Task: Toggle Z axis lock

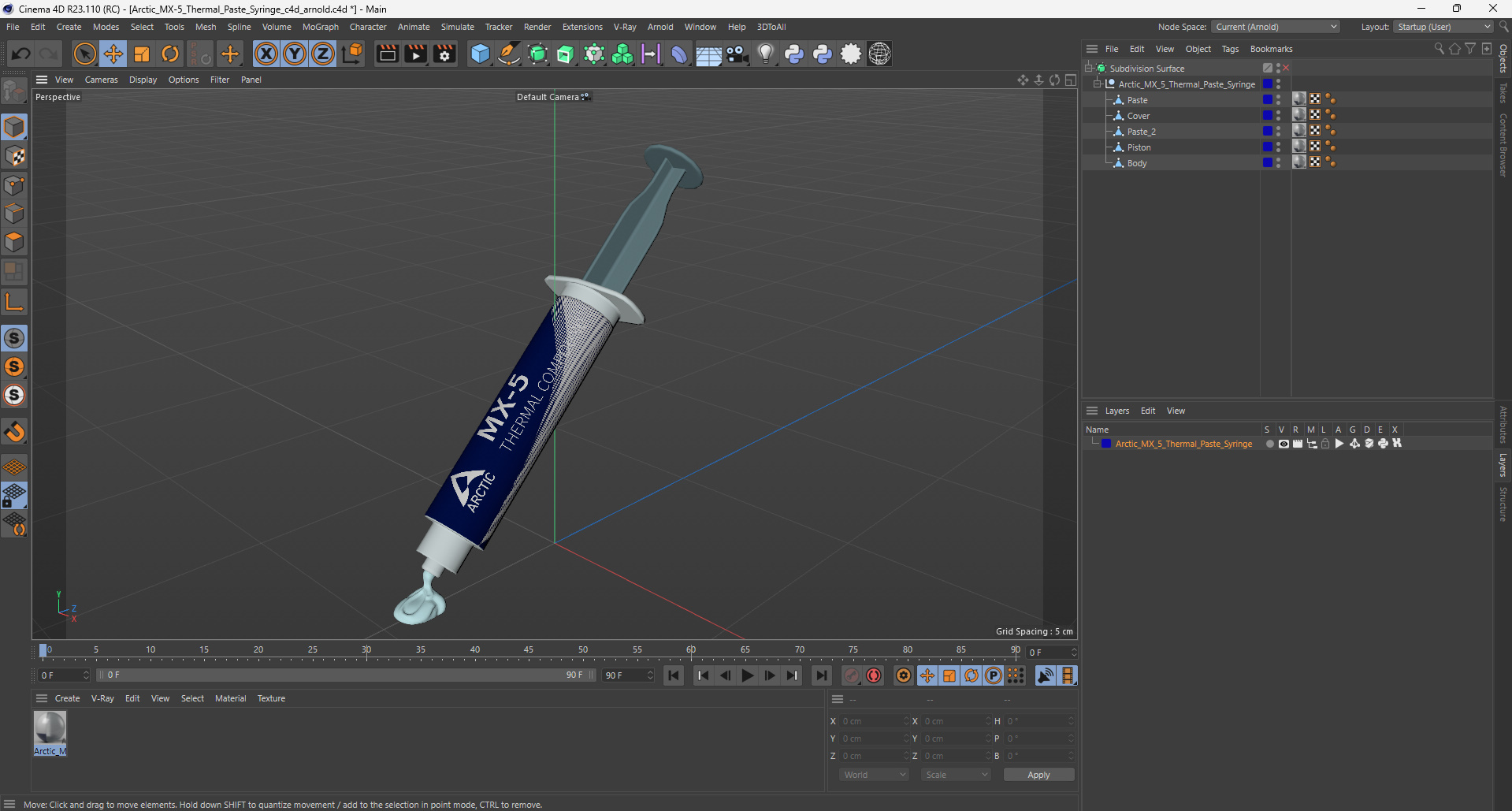Action: (x=323, y=54)
